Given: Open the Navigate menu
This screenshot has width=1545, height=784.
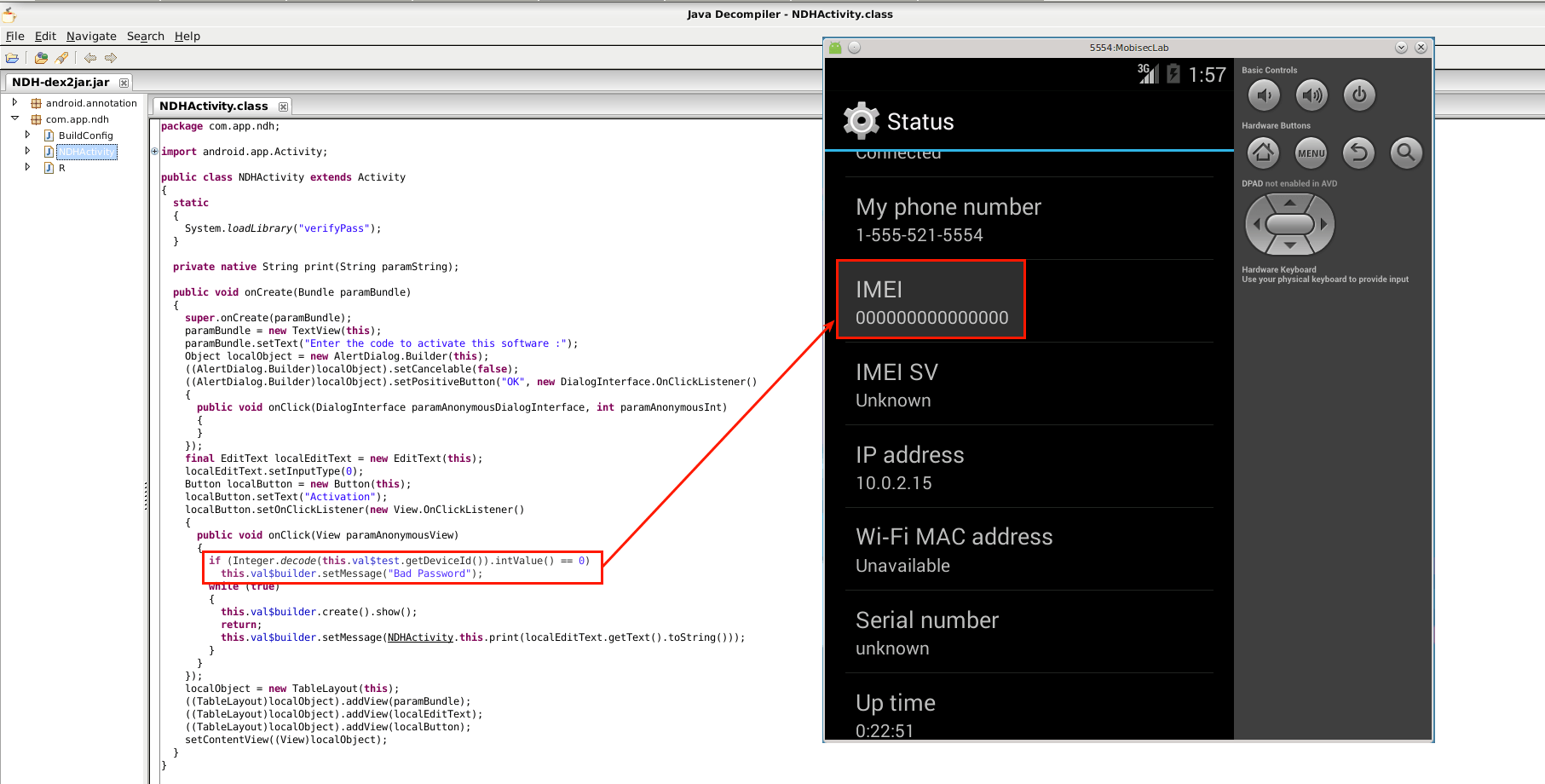Looking at the screenshot, I should tap(91, 36).
